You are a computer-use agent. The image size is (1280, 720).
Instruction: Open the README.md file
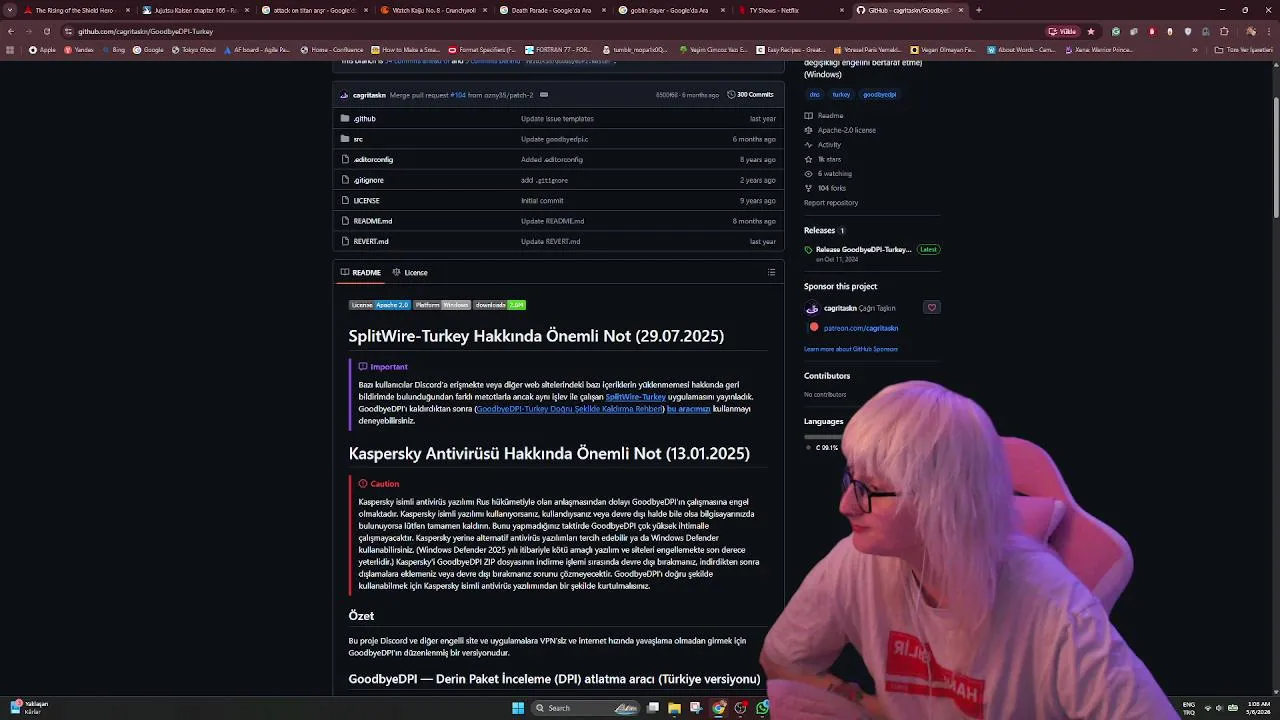point(372,221)
